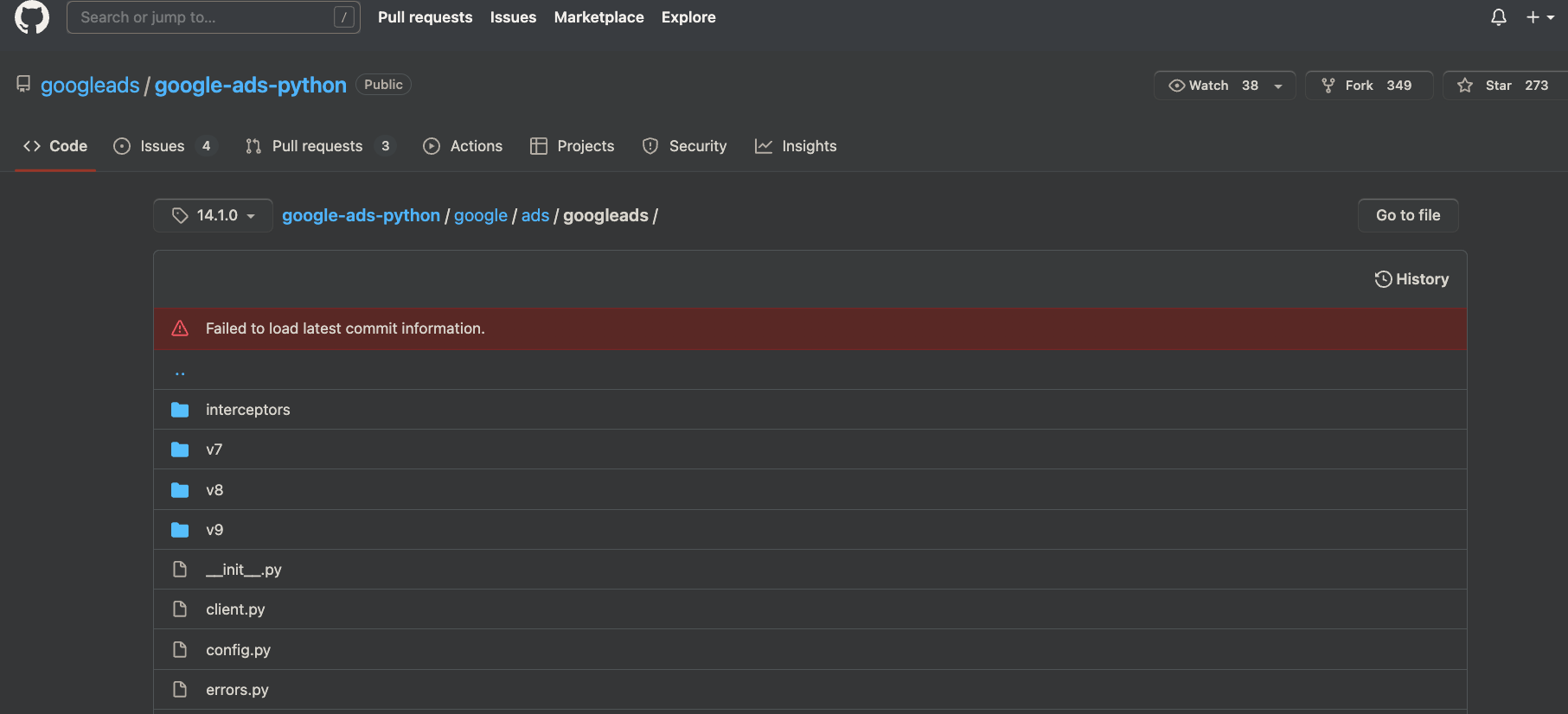Image resolution: width=1568 pixels, height=714 pixels.
Task: Switch to the Projects tab
Action: (x=573, y=146)
